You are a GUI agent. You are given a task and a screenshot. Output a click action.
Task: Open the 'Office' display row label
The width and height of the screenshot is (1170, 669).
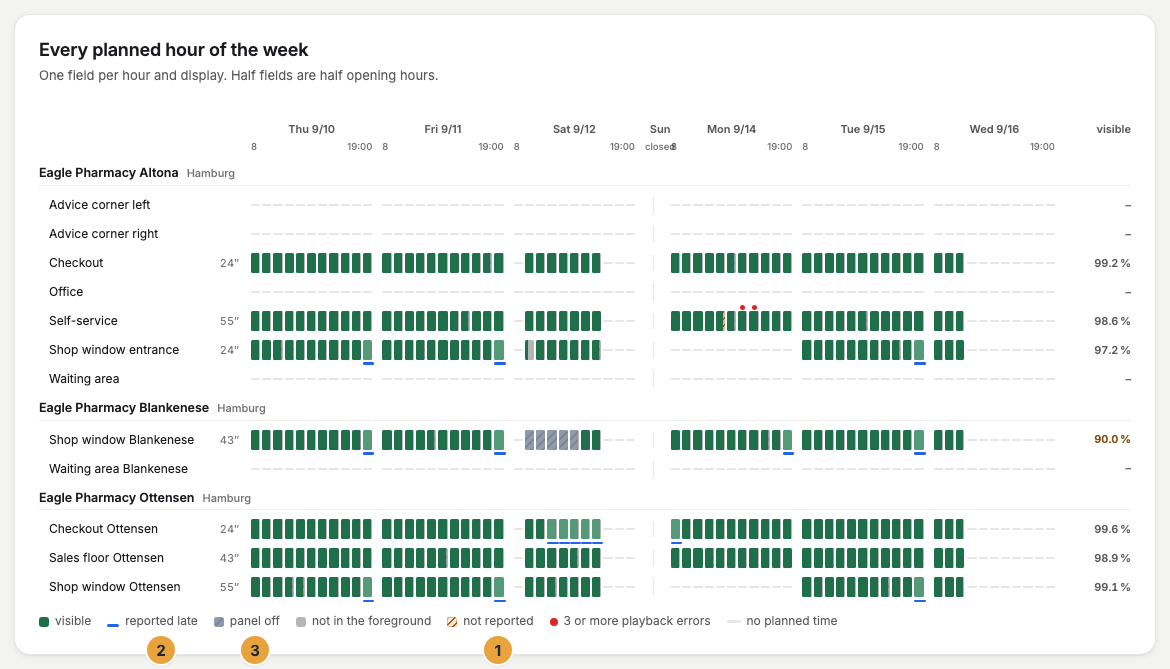coord(66,292)
